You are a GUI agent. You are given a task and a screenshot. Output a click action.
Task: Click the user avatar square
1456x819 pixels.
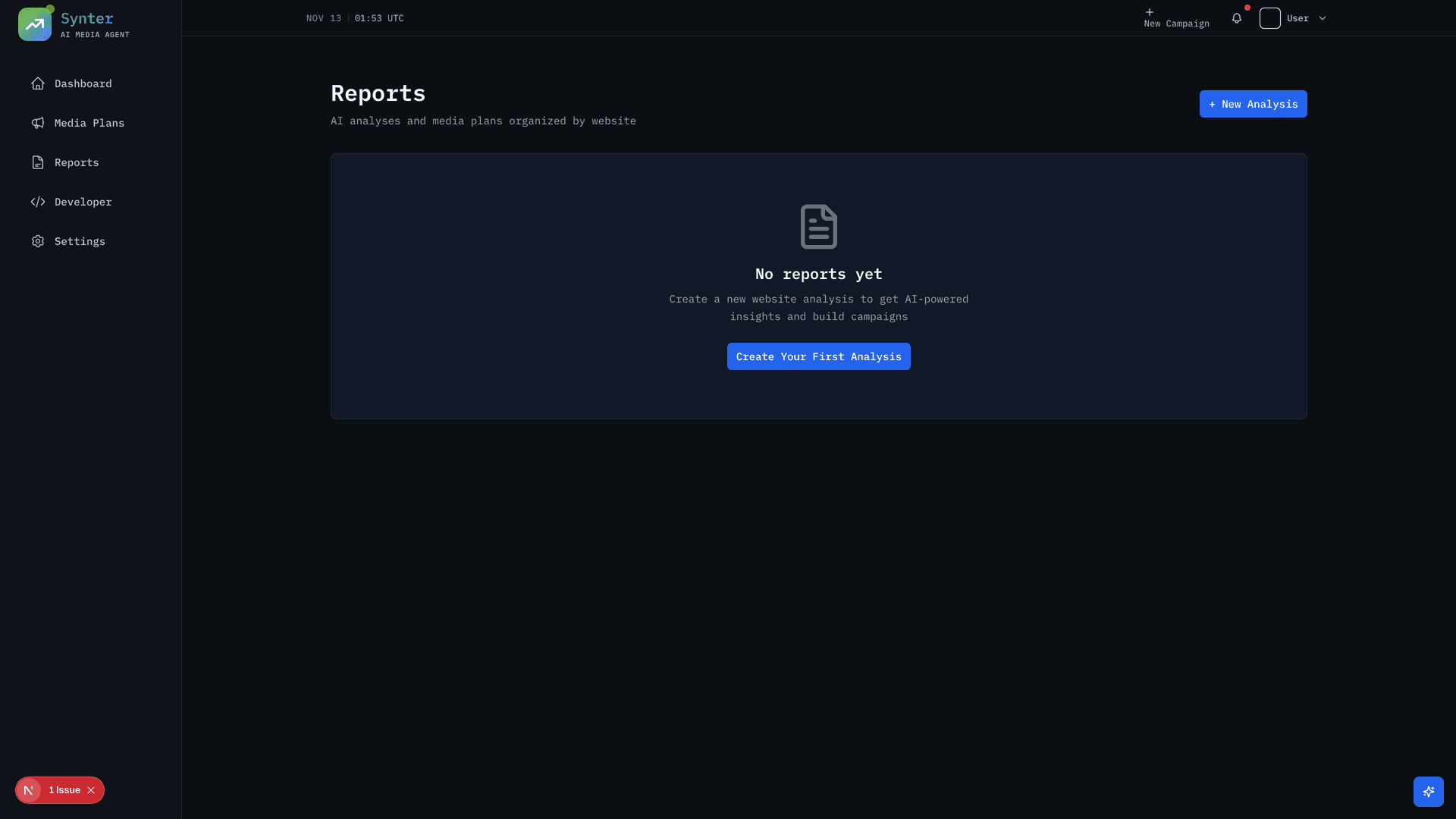tap(1270, 18)
